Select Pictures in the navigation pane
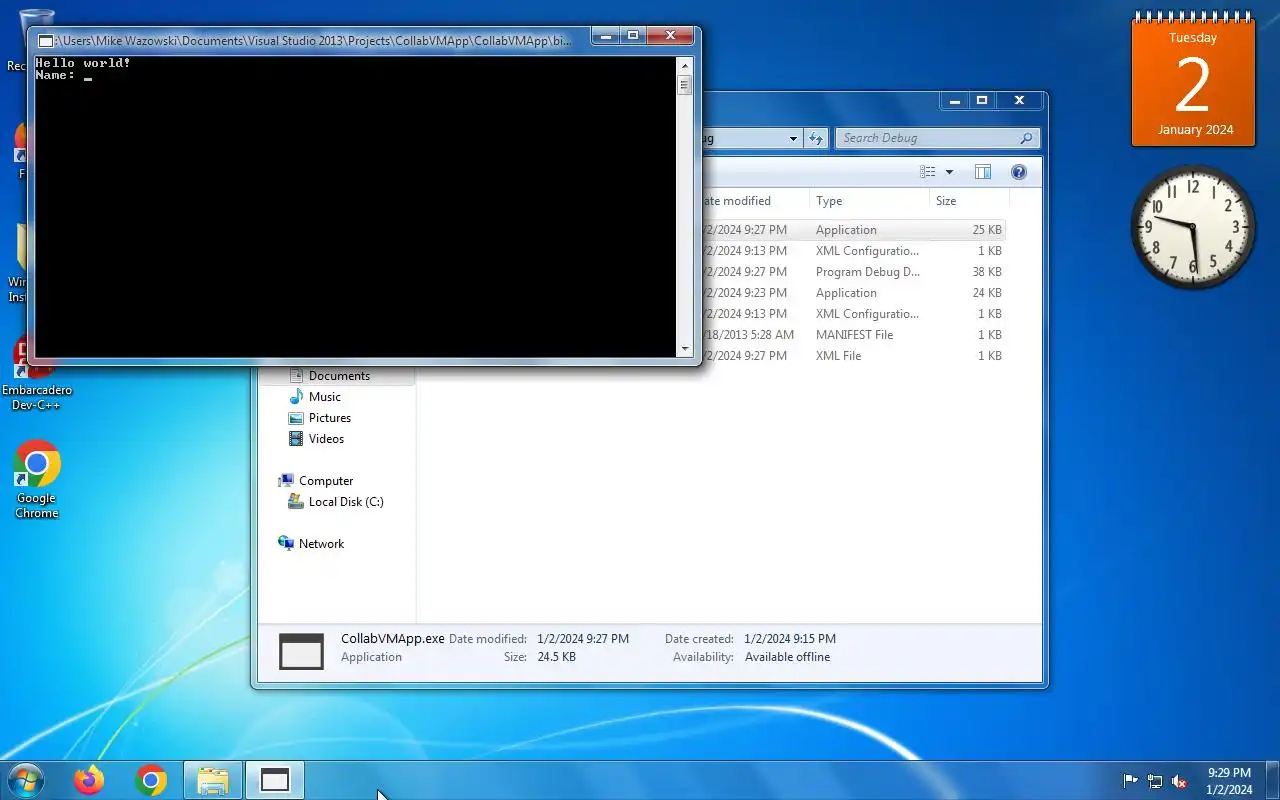Screen dimensions: 1280x800 [x=329, y=418]
